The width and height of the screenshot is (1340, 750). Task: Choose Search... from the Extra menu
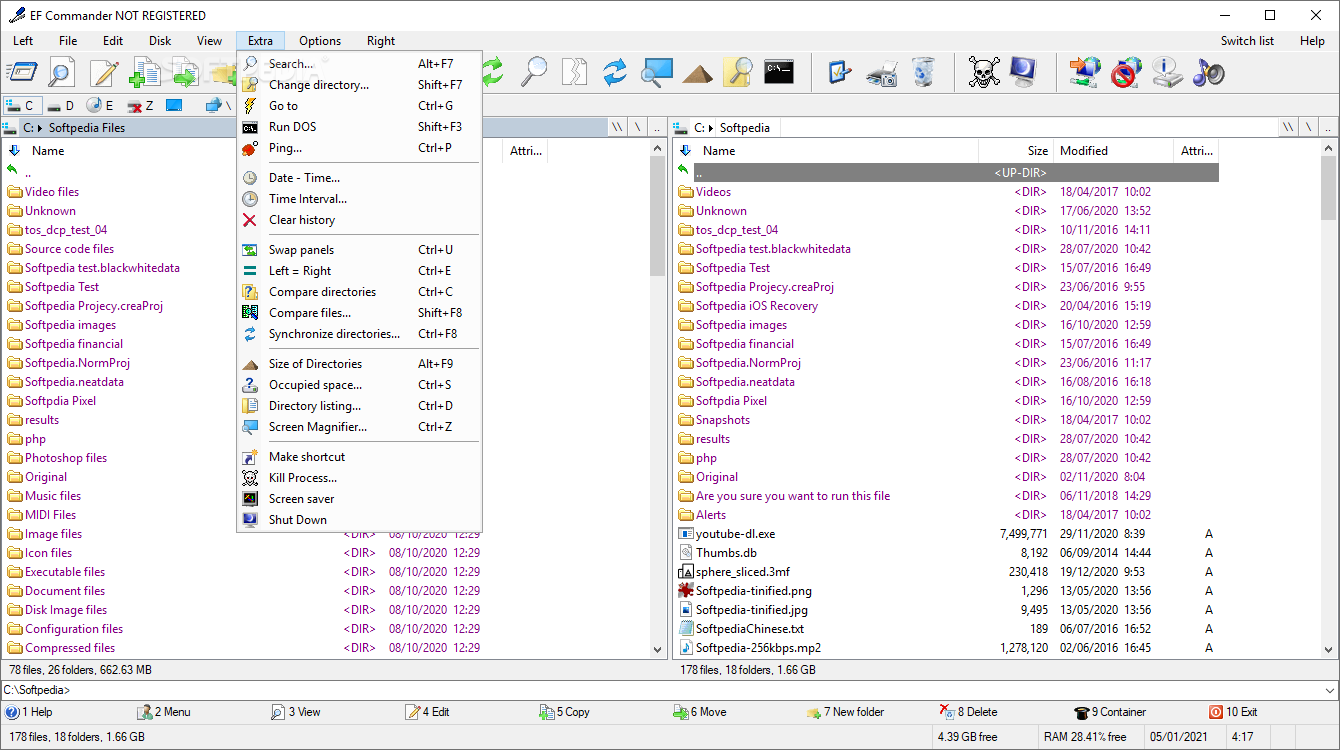[x=360, y=64]
